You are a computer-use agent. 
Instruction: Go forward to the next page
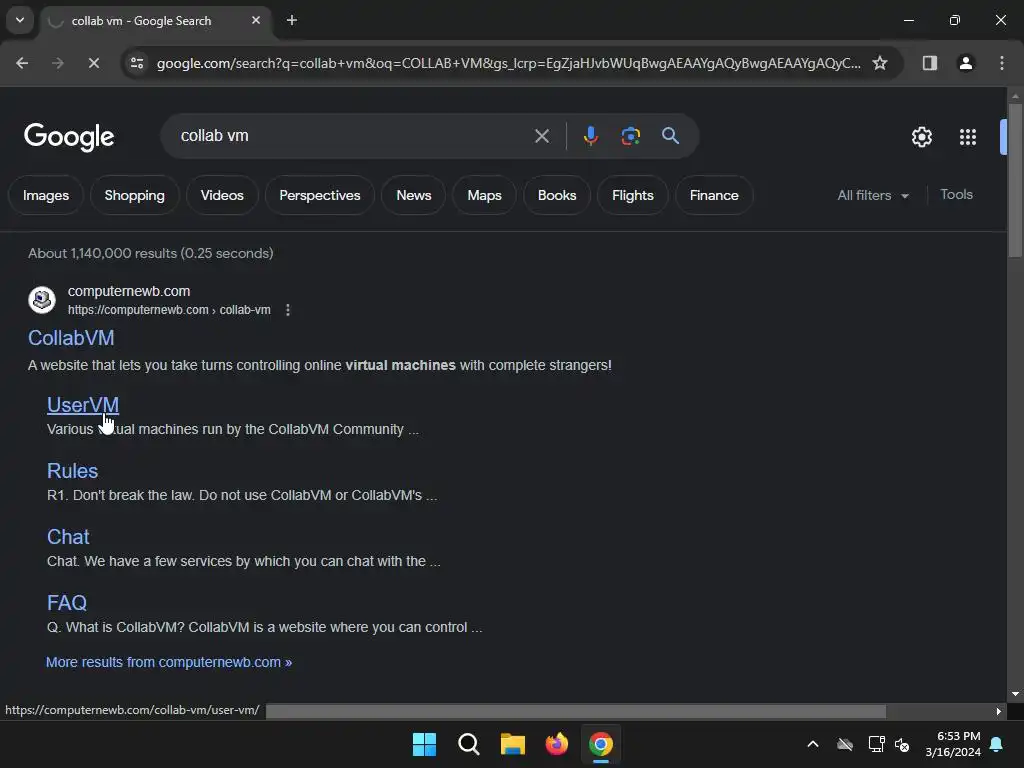pyautogui.click(x=58, y=63)
